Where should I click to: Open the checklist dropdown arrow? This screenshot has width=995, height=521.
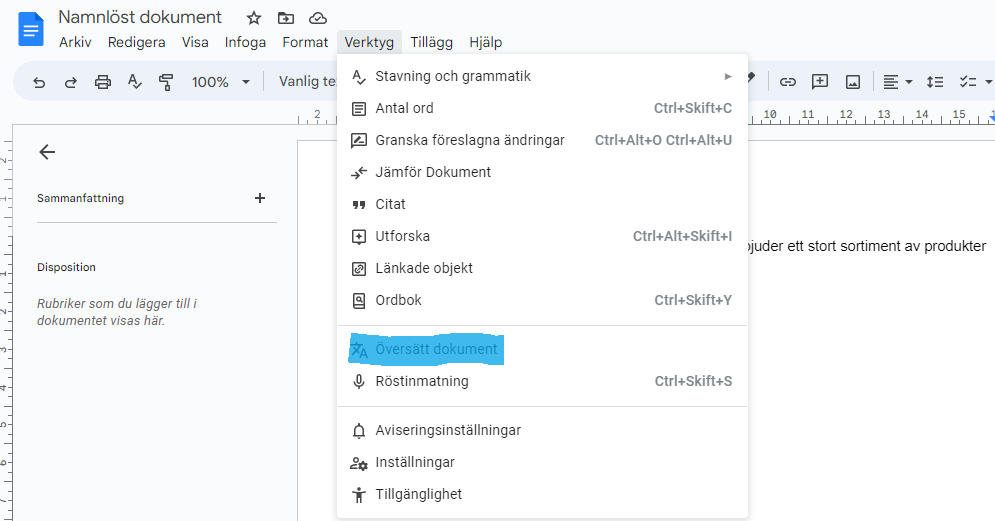tap(989, 82)
